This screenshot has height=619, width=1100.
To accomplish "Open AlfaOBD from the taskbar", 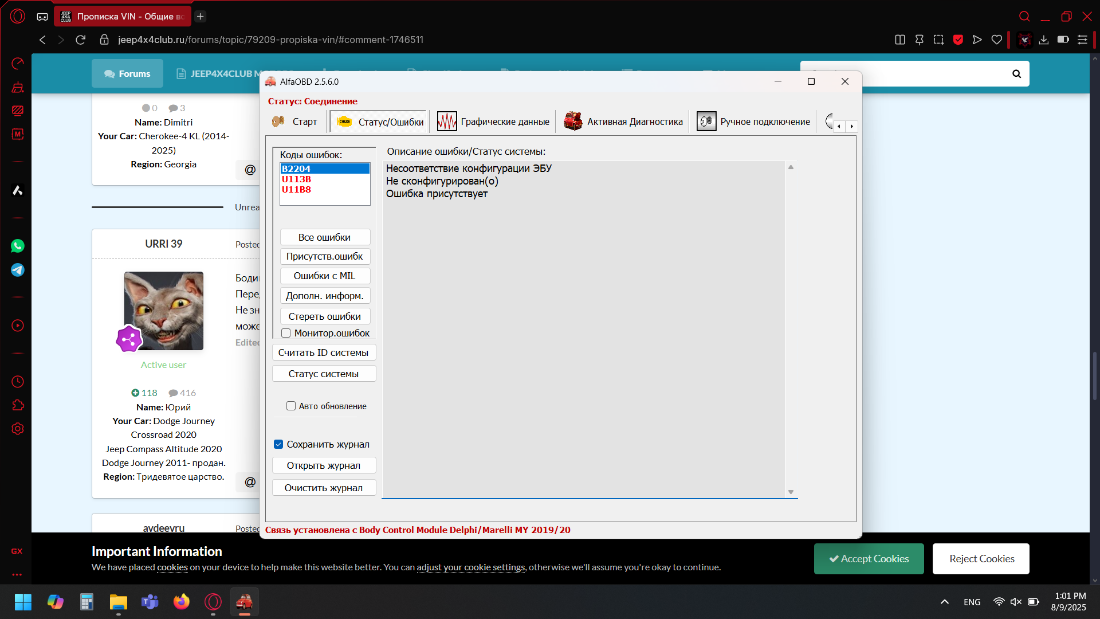I will click(x=244, y=602).
